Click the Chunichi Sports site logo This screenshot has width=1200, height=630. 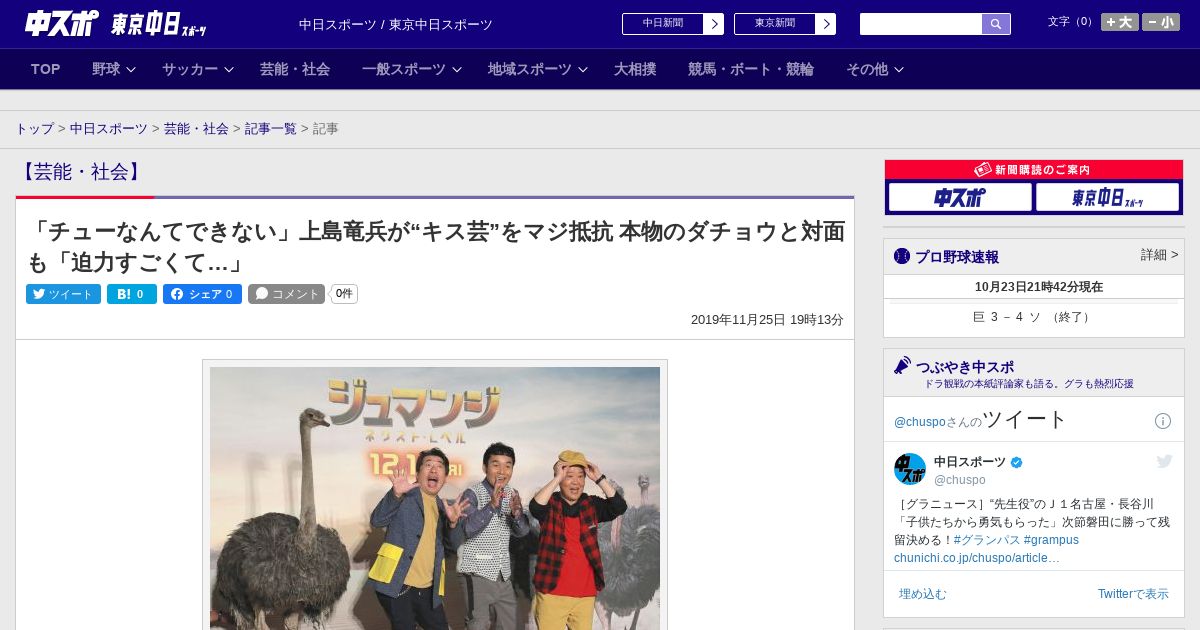pyautogui.click(x=62, y=23)
